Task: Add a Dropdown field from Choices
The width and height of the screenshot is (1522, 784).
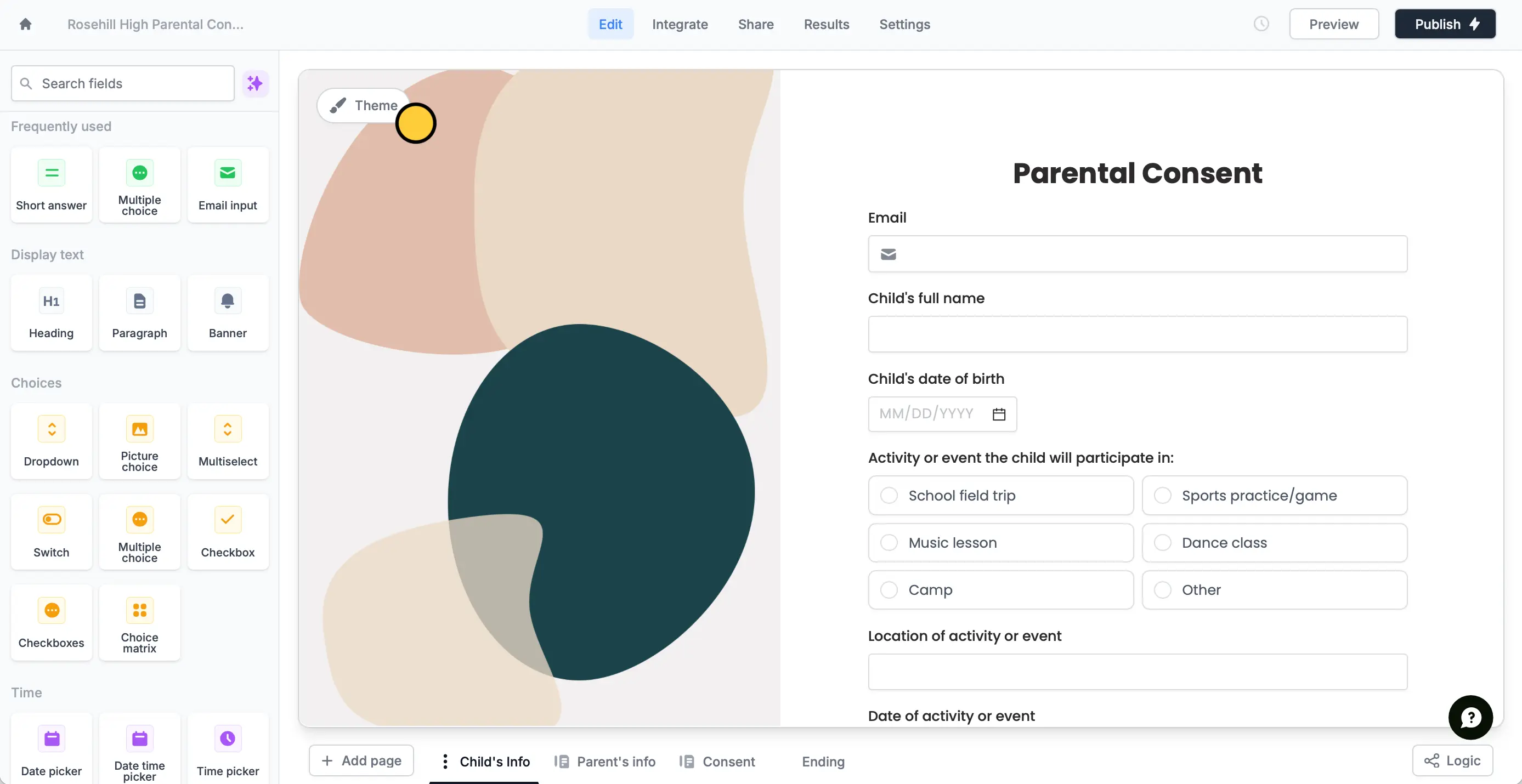Action: [x=52, y=441]
